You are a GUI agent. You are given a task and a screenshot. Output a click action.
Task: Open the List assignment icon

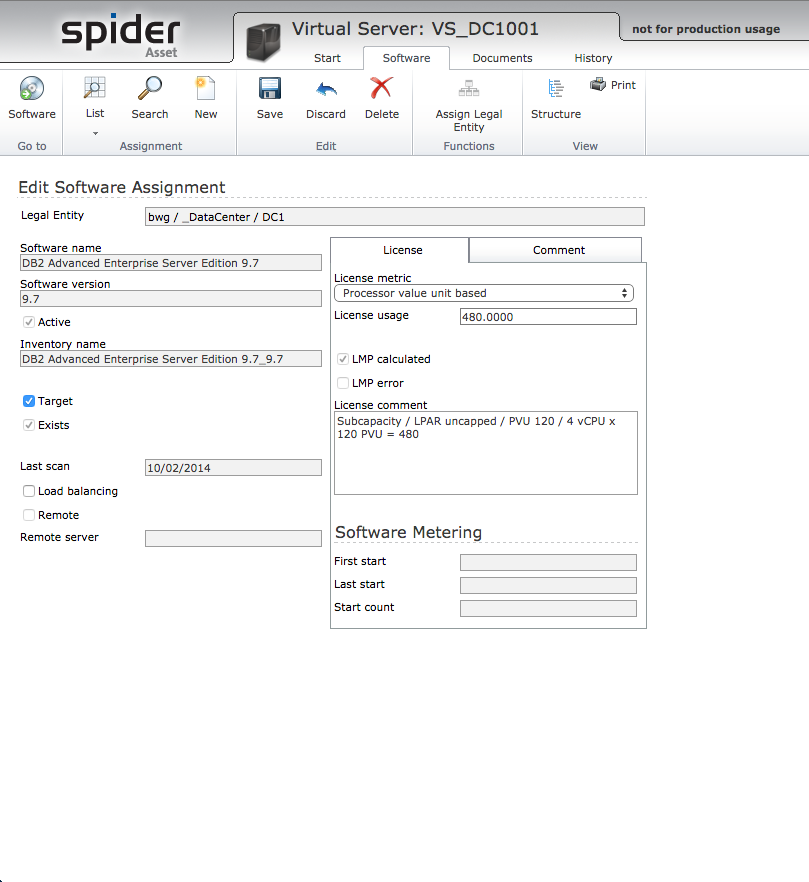pyautogui.click(x=95, y=90)
